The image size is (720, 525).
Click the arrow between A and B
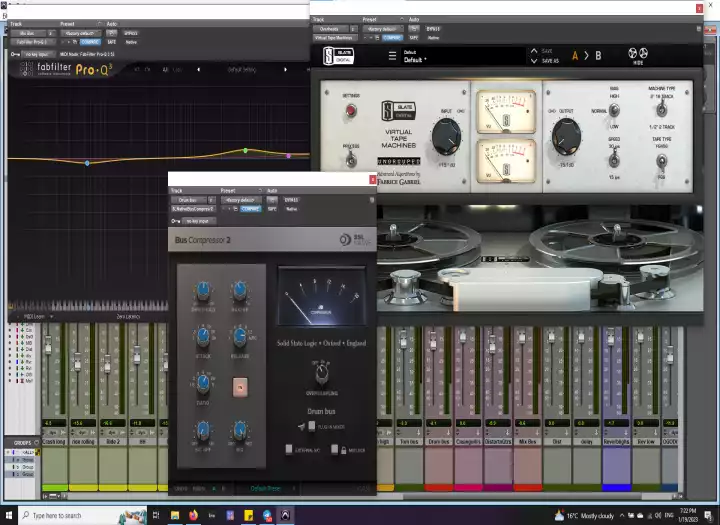click(x=586, y=56)
